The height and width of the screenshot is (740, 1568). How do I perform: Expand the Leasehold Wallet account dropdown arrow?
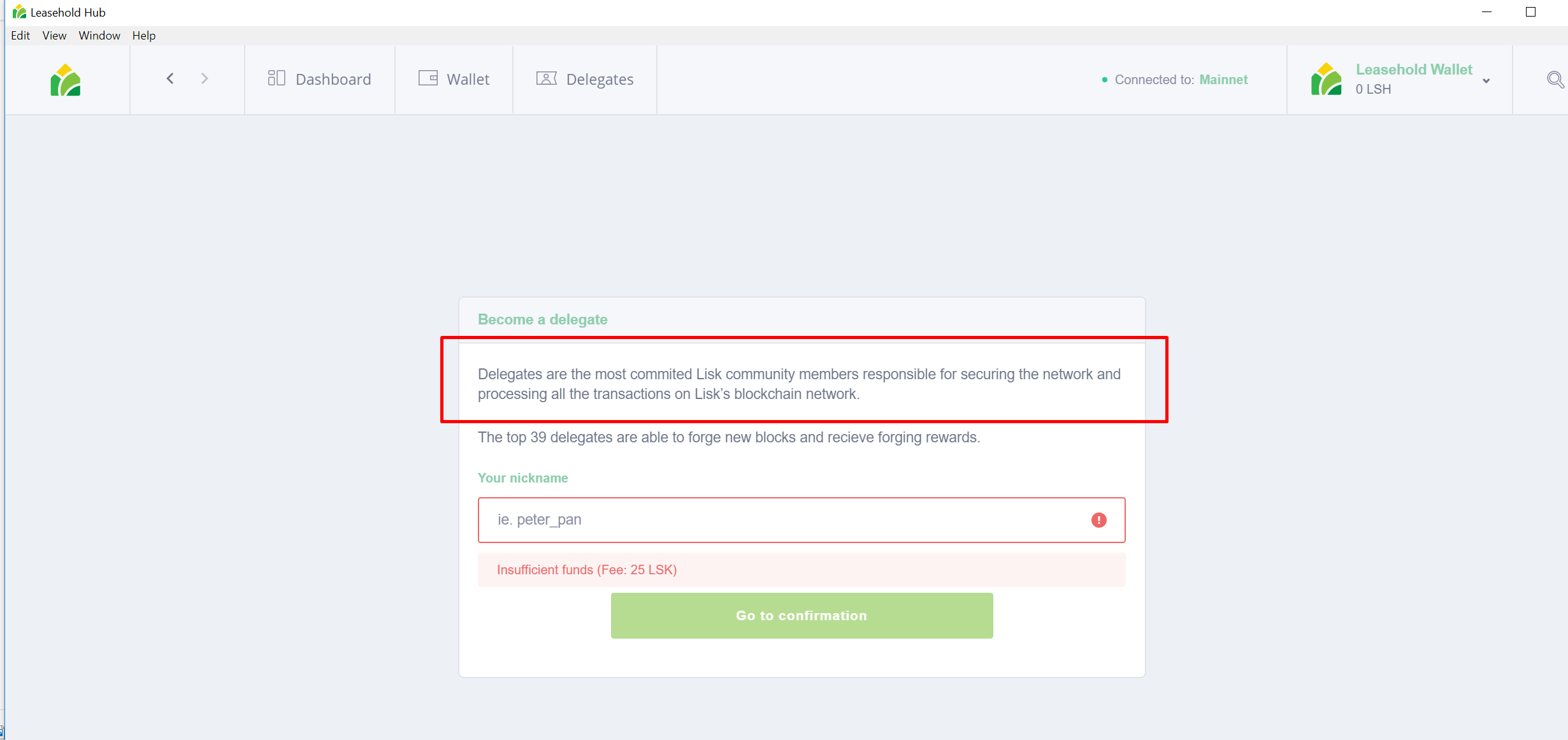pyautogui.click(x=1486, y=81)
